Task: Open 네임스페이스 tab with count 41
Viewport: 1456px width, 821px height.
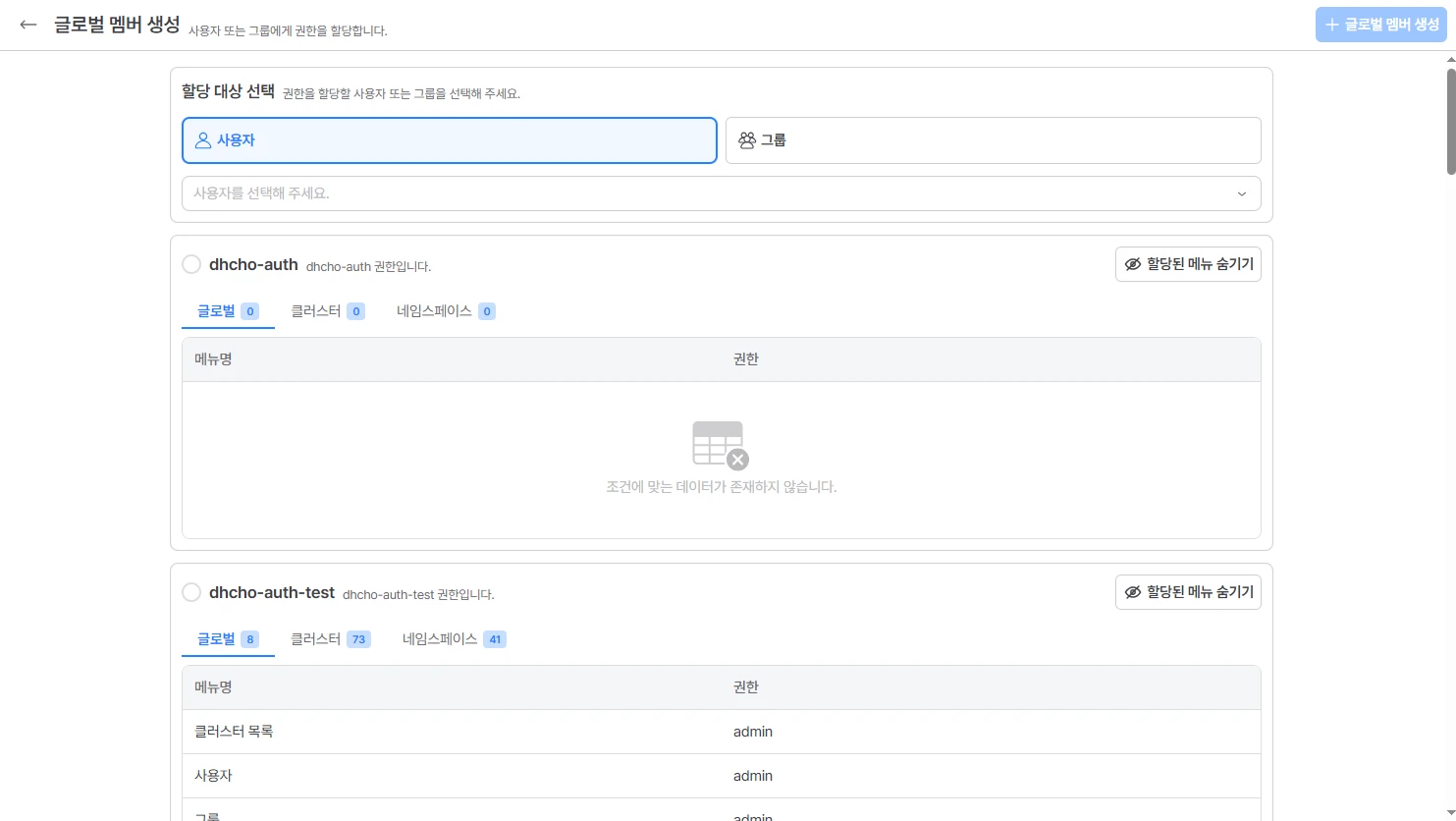Action: (454, 639)
